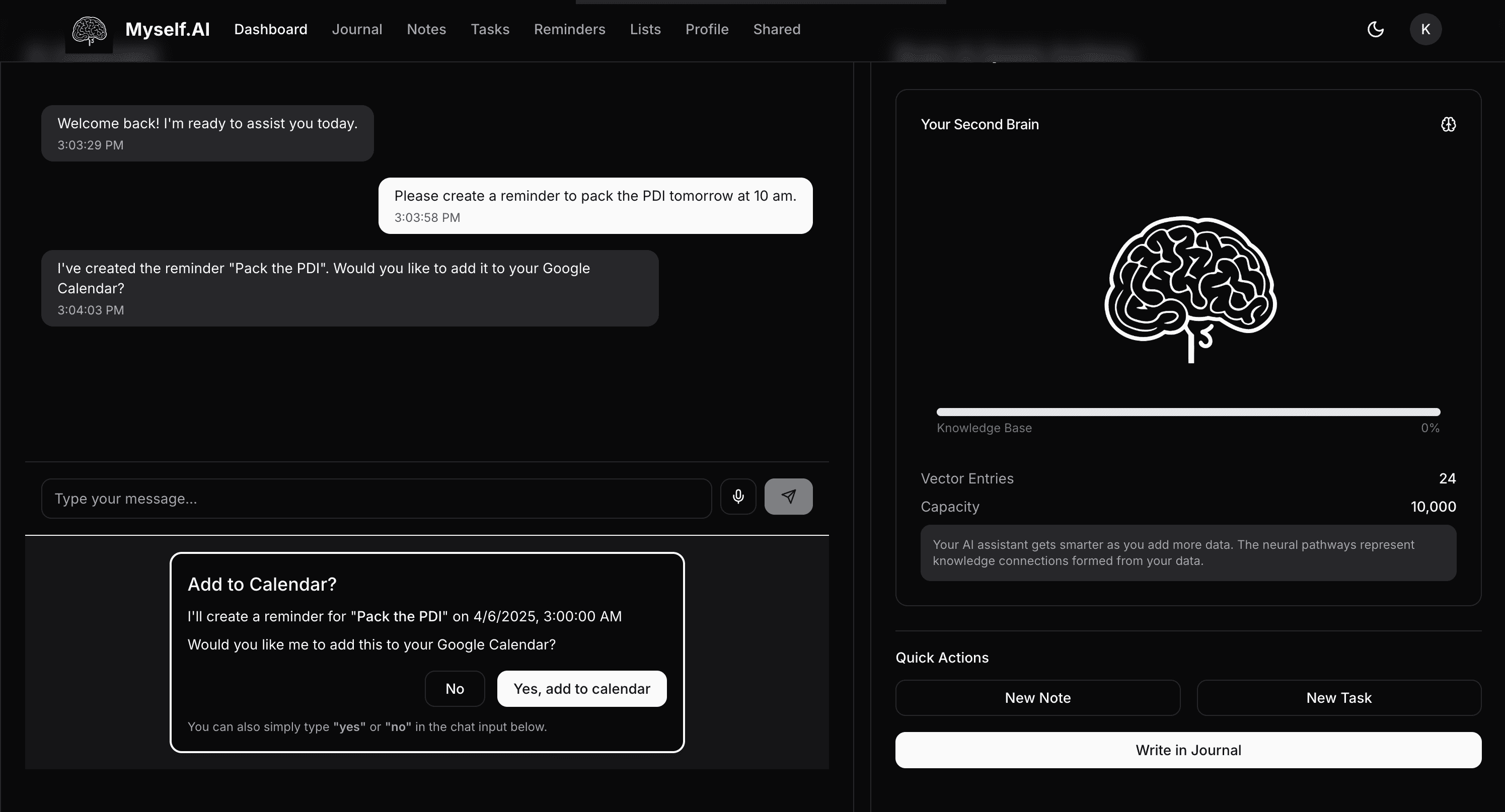Click the large brain illustration
This screenshot has height=812, width=1505.
point(1191,289)
